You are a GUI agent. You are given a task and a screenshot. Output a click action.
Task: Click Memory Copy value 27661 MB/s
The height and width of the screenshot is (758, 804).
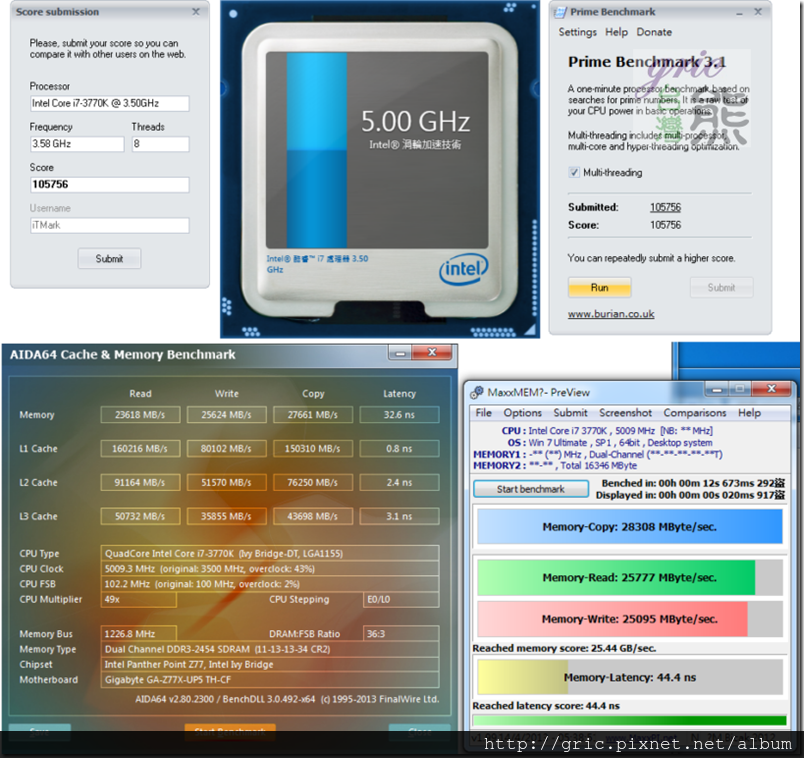coord(313,414)
